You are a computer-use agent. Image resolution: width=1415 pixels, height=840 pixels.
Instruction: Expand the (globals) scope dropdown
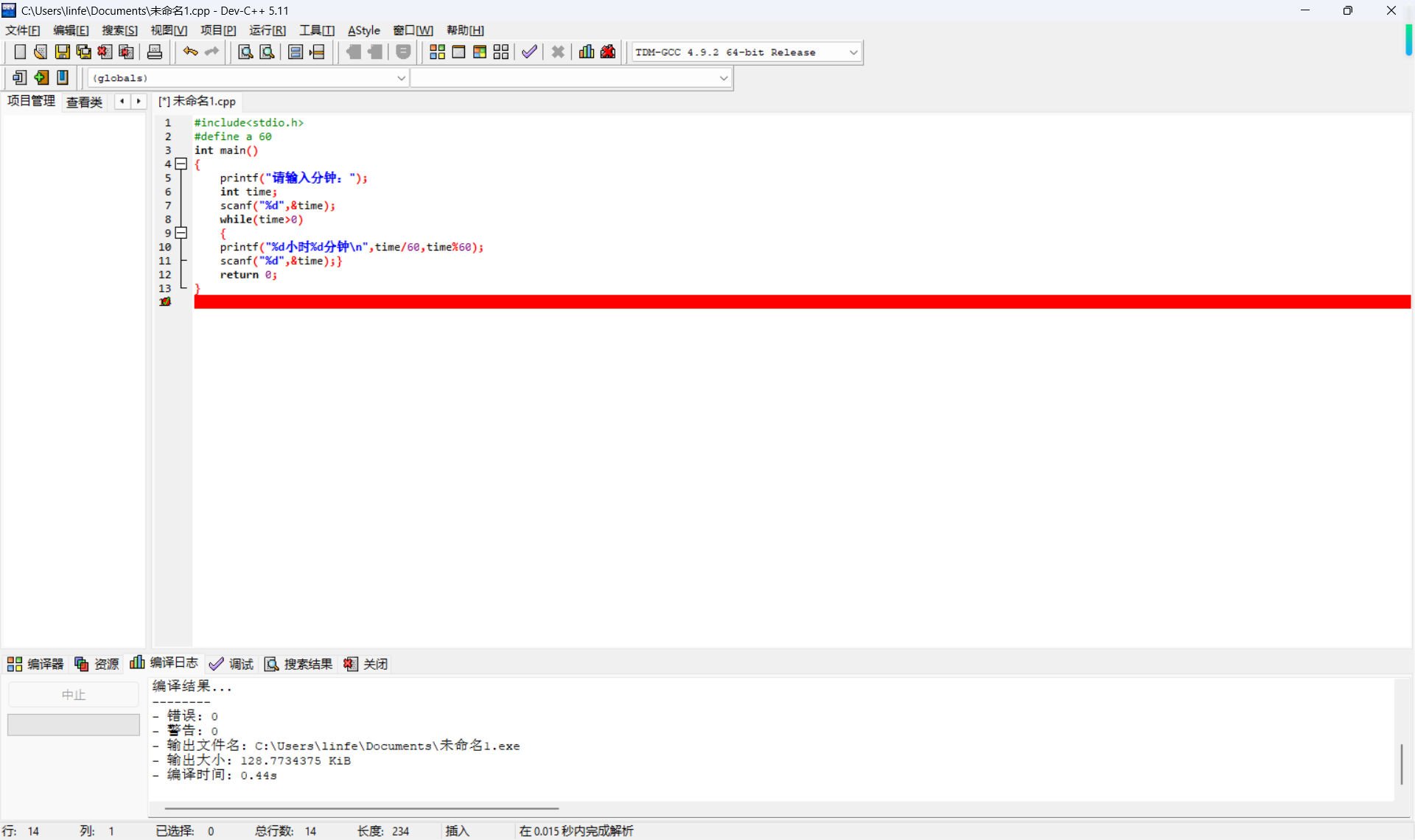[x=401, y=78]
